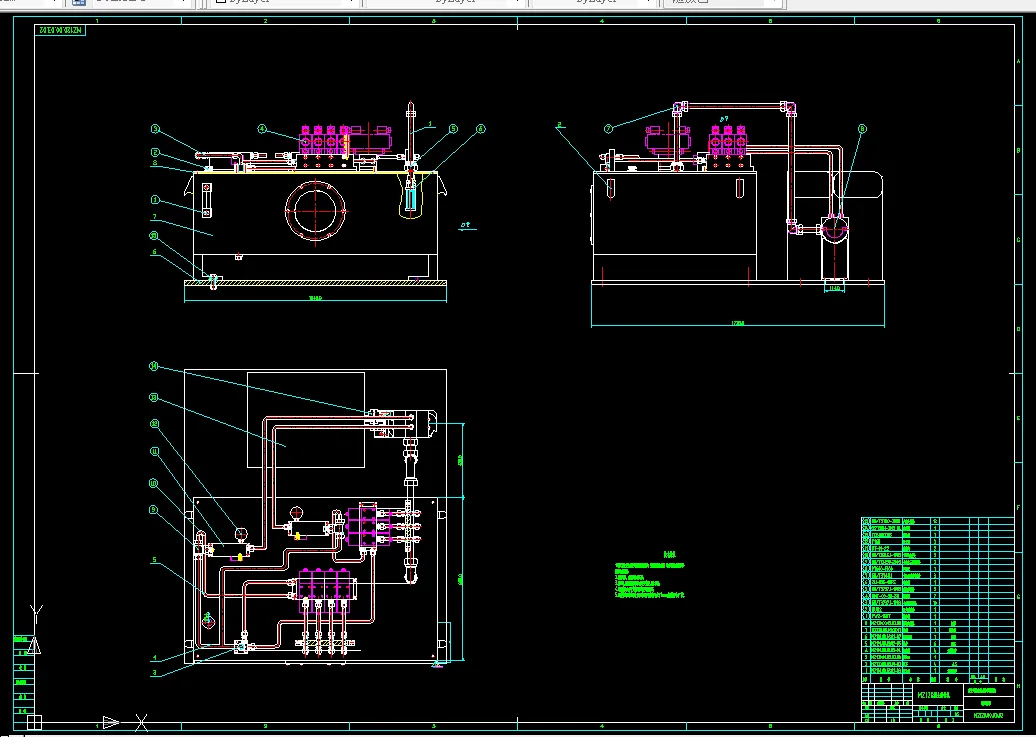This screenshot has height=737, width=1036.
Task: Open the layer properties manager icon in toolbar
Action: (x=79, y=2)
